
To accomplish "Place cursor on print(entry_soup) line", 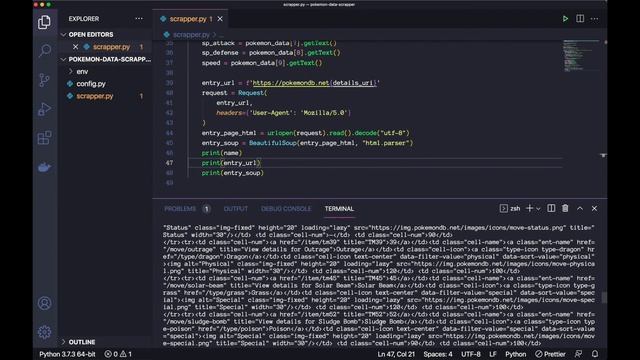I will click(233, 173).
